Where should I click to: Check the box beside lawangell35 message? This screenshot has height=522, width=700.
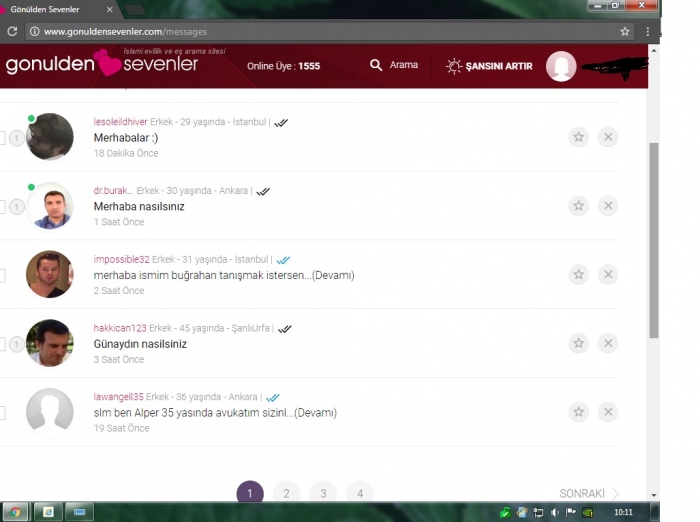[x=2, y=412]
